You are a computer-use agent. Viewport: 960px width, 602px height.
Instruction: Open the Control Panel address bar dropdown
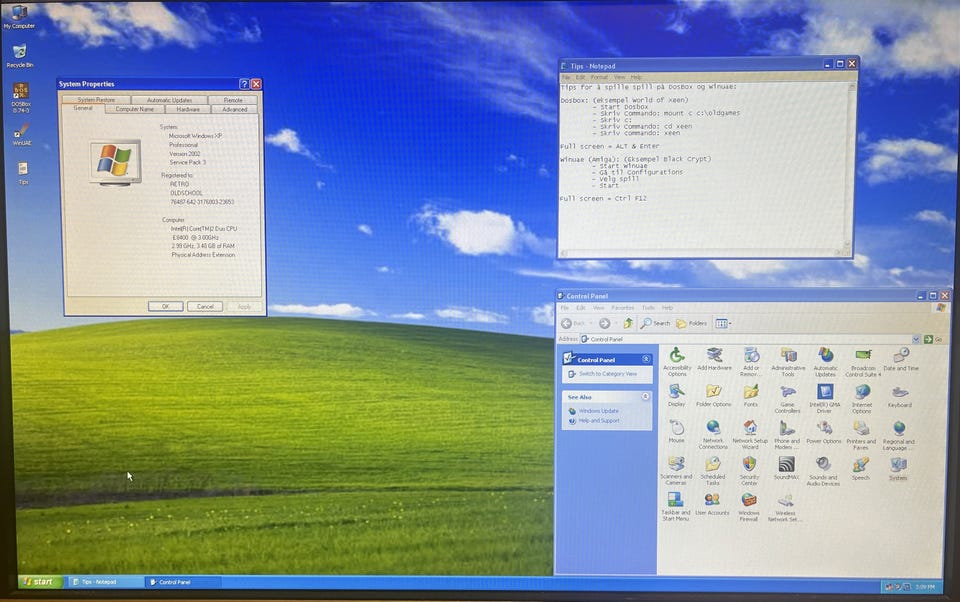coord(915,339)
